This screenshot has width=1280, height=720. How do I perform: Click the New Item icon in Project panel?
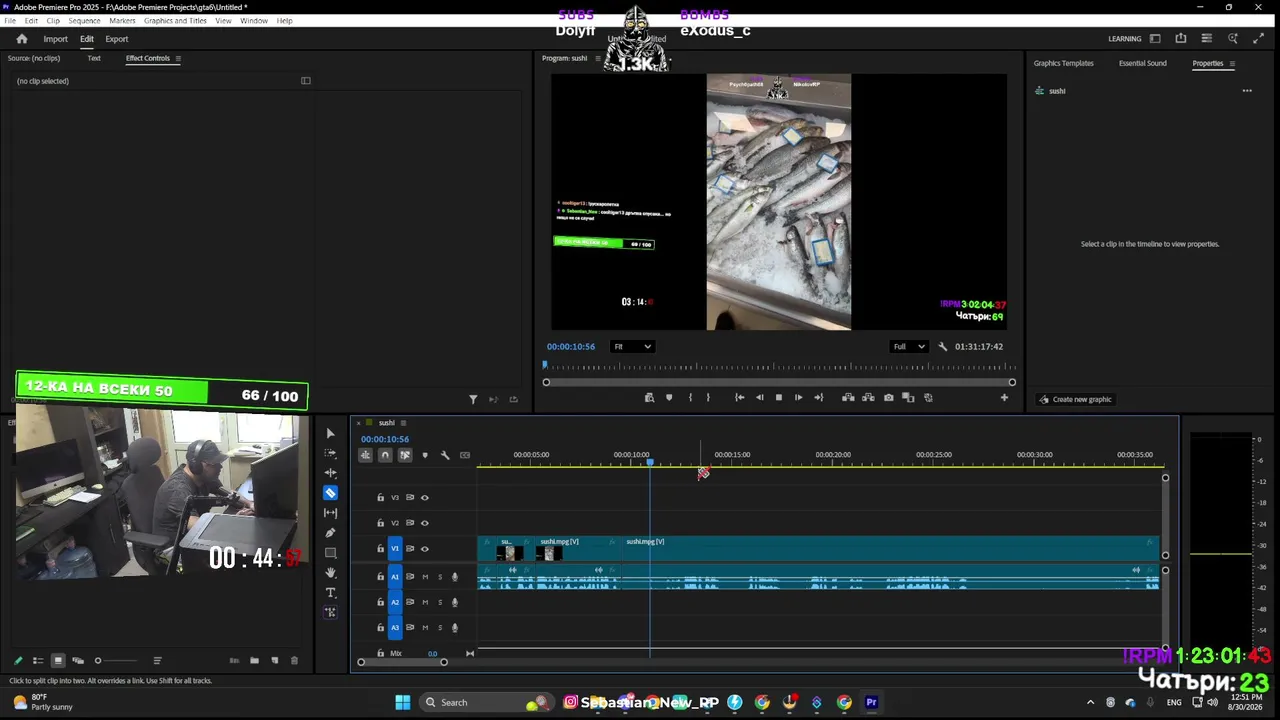click(274, 661)
